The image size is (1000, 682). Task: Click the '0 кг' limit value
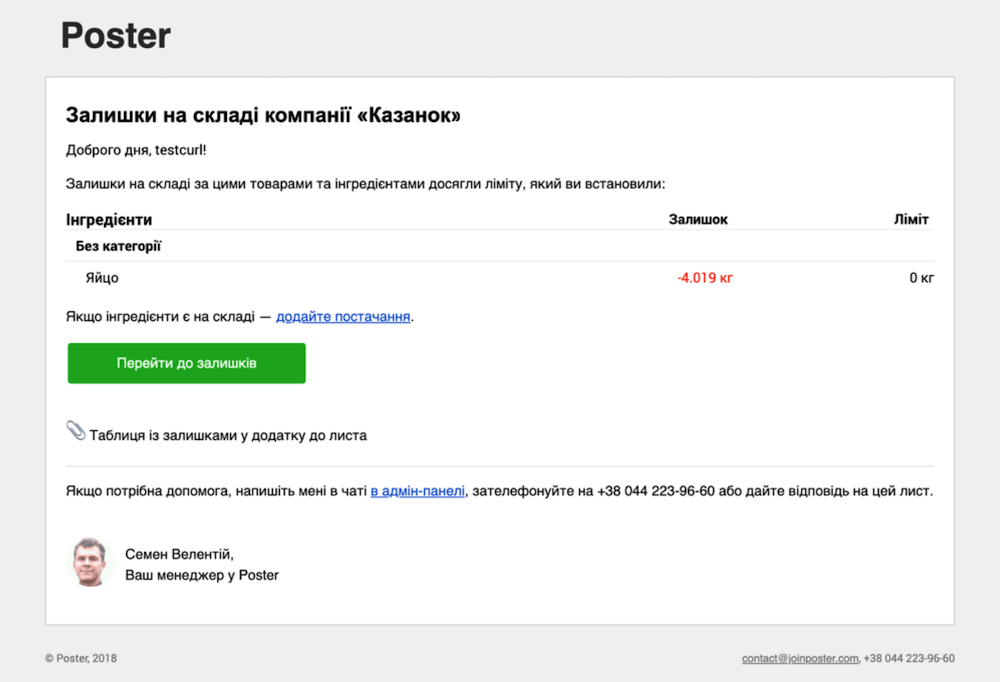pyautogui.click(x=922, y=278)
